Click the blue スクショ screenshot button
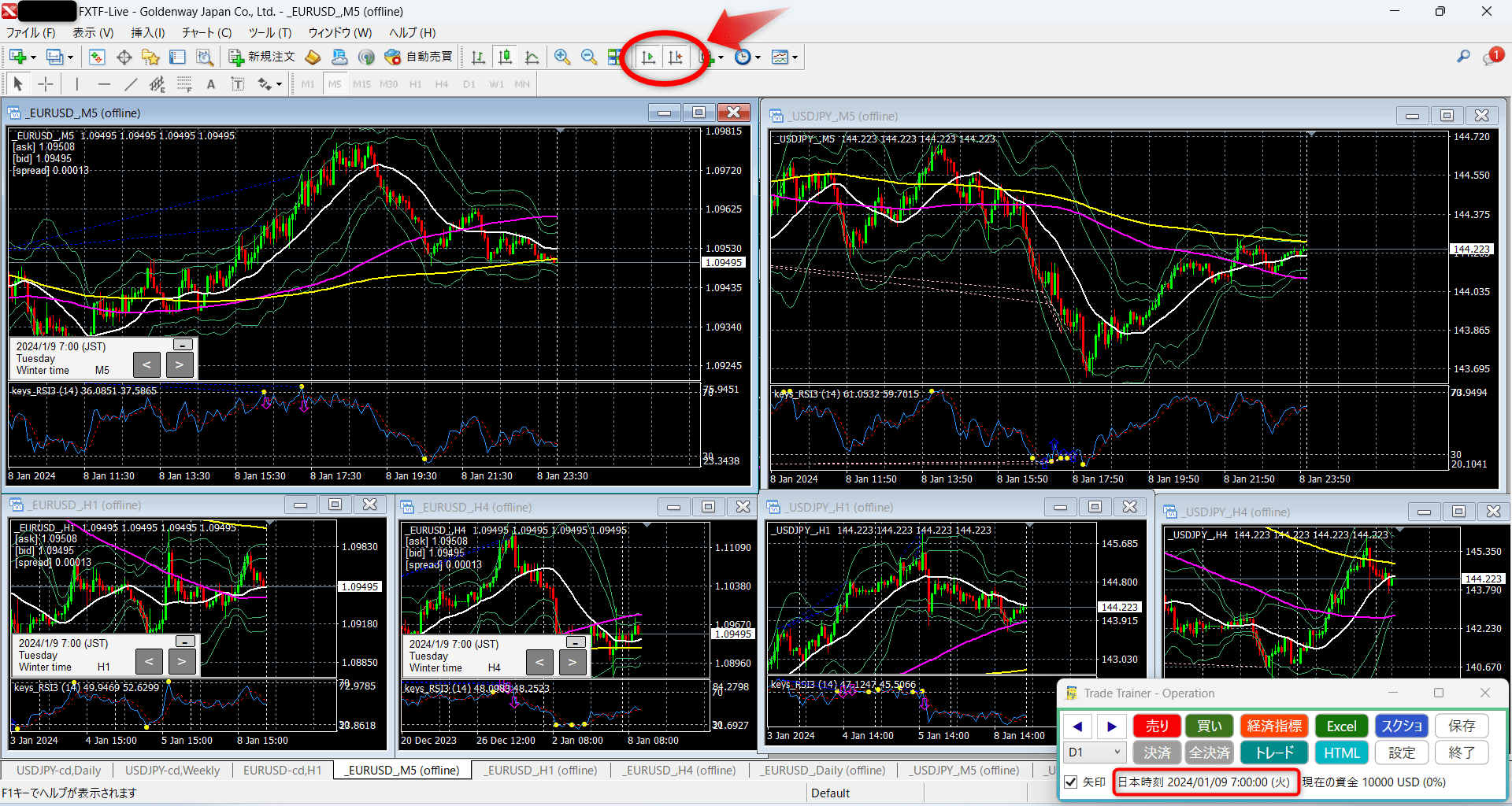 point(1401,725)
